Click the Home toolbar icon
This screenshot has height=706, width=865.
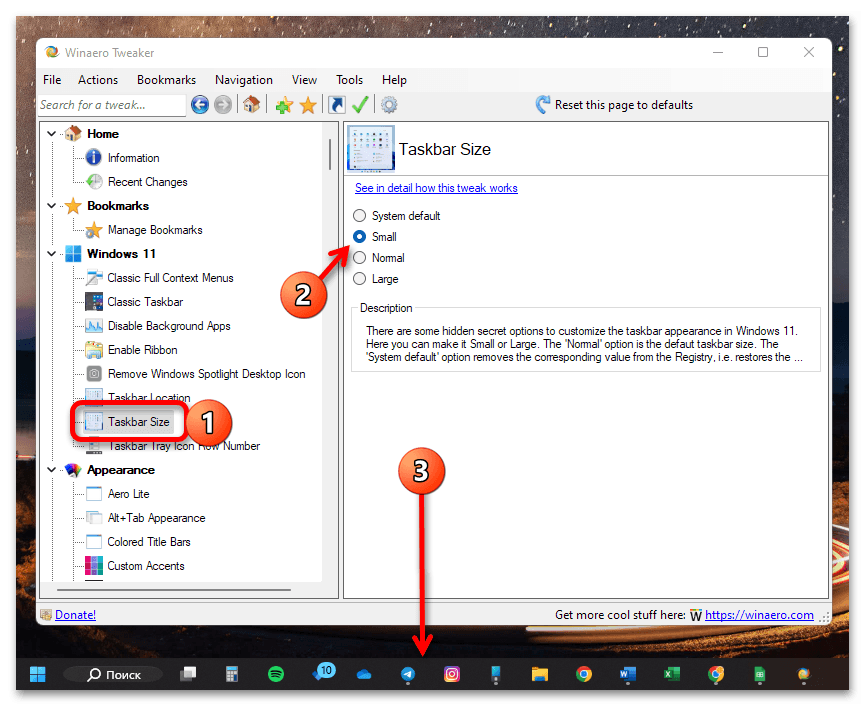click(251, 105)
